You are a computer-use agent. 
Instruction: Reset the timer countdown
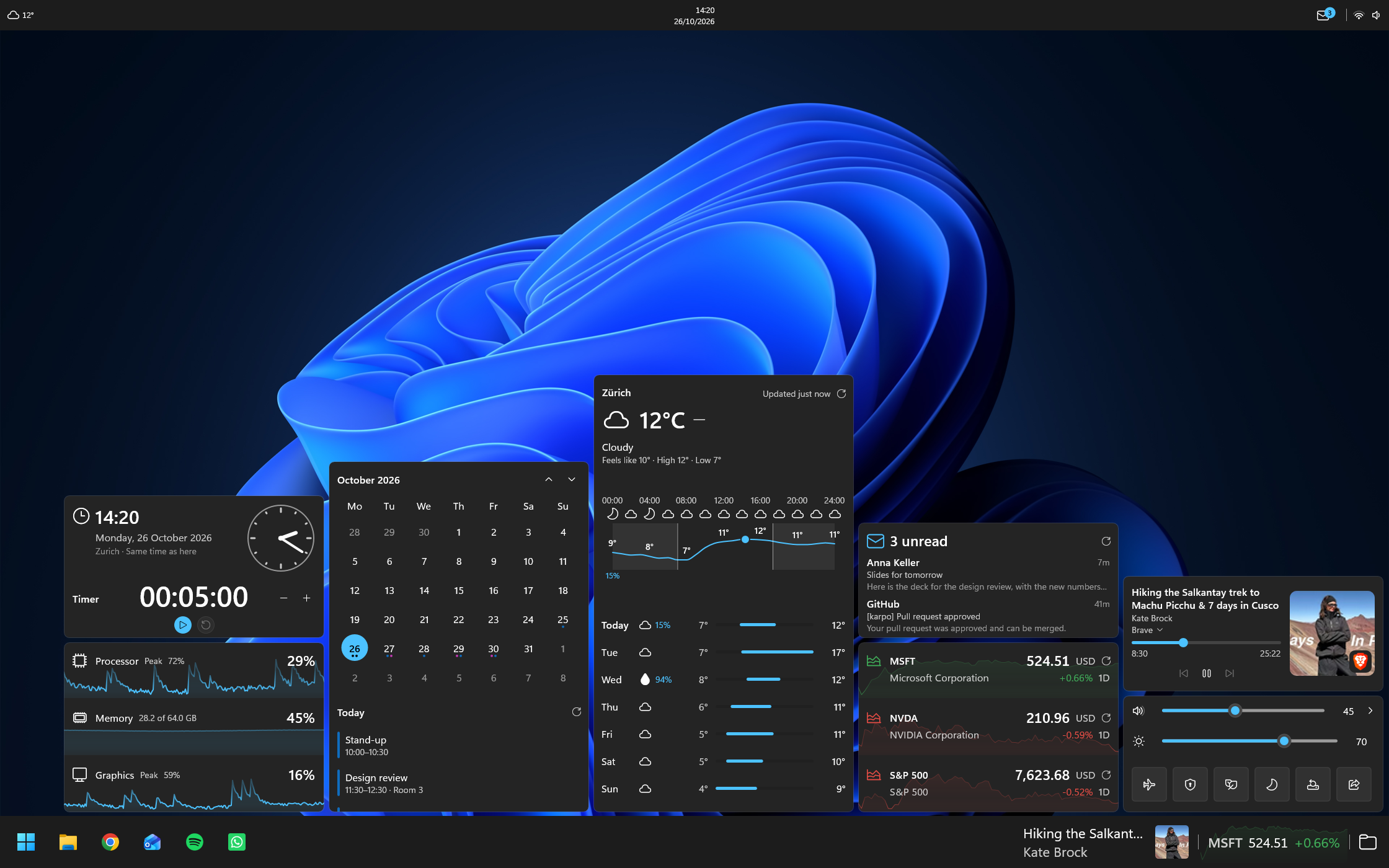pyautogui.click(x=206, y=625)
